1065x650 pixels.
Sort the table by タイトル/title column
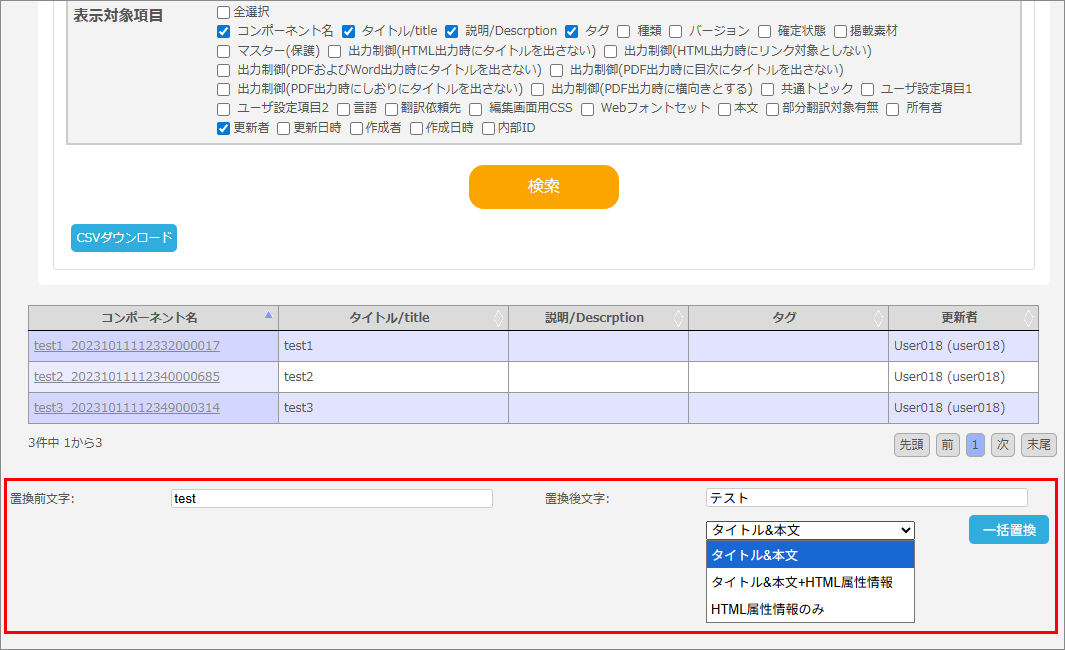499,317
